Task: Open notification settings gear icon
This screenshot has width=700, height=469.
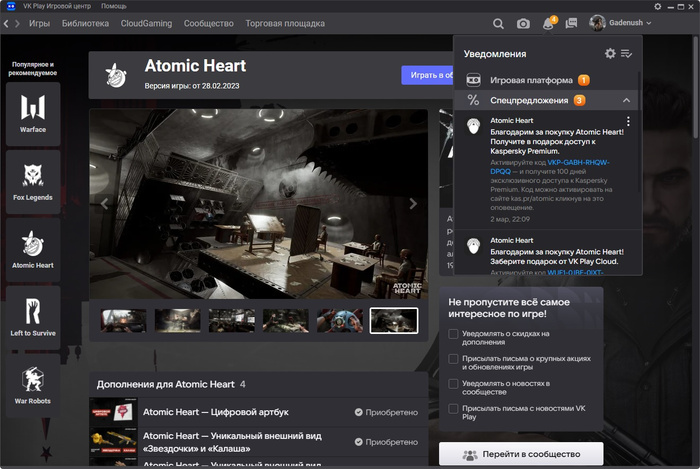Action: click(610, 53)
